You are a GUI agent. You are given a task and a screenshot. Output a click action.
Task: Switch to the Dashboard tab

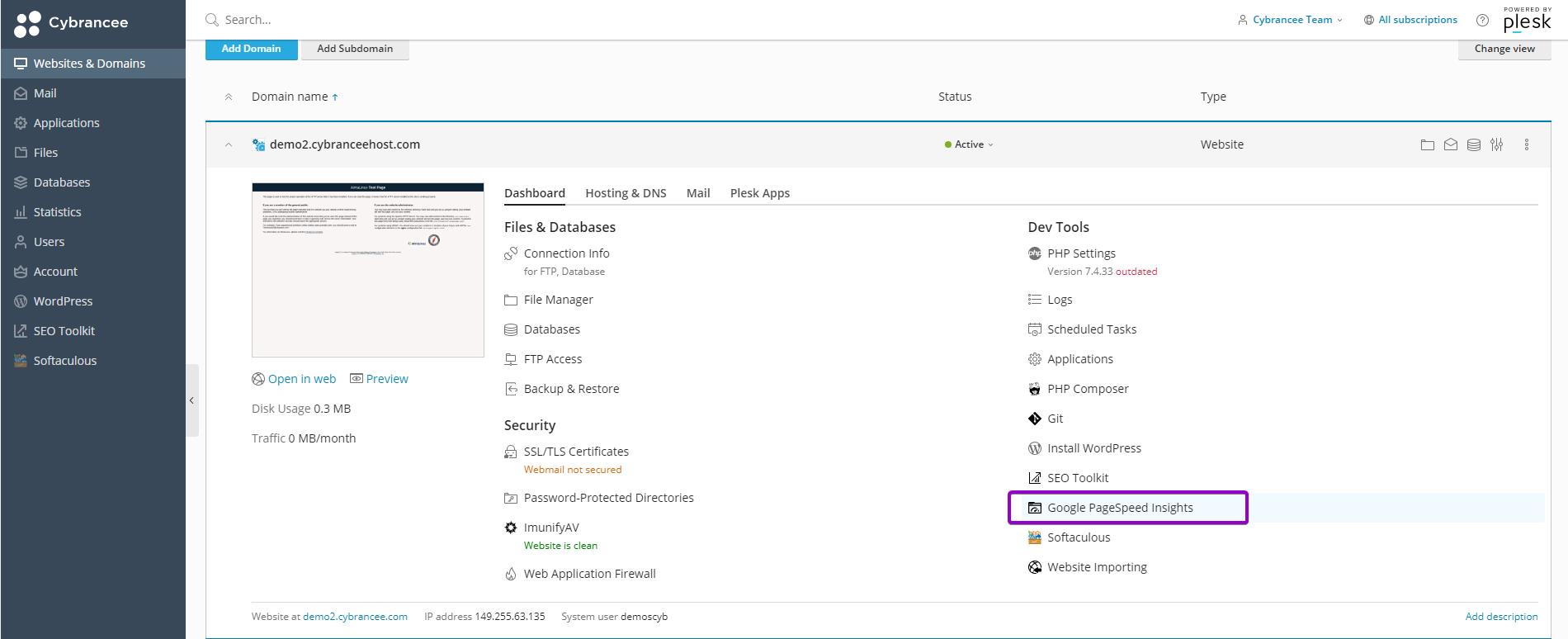(x=535, y=193)
